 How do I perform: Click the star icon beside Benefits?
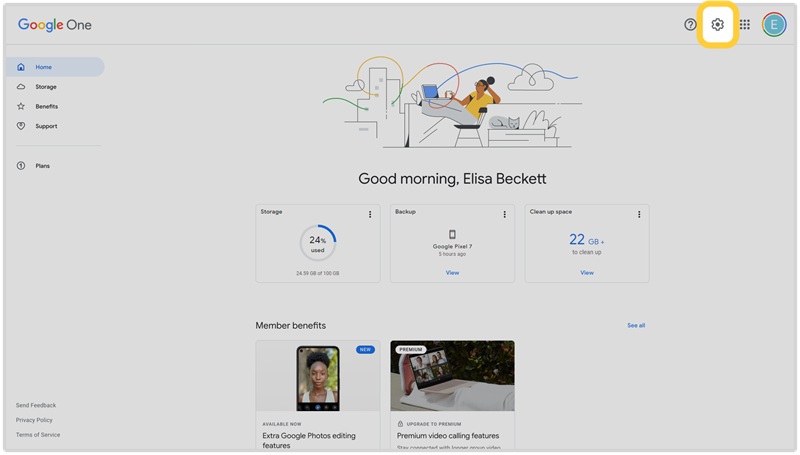click(x=21, y=106)
